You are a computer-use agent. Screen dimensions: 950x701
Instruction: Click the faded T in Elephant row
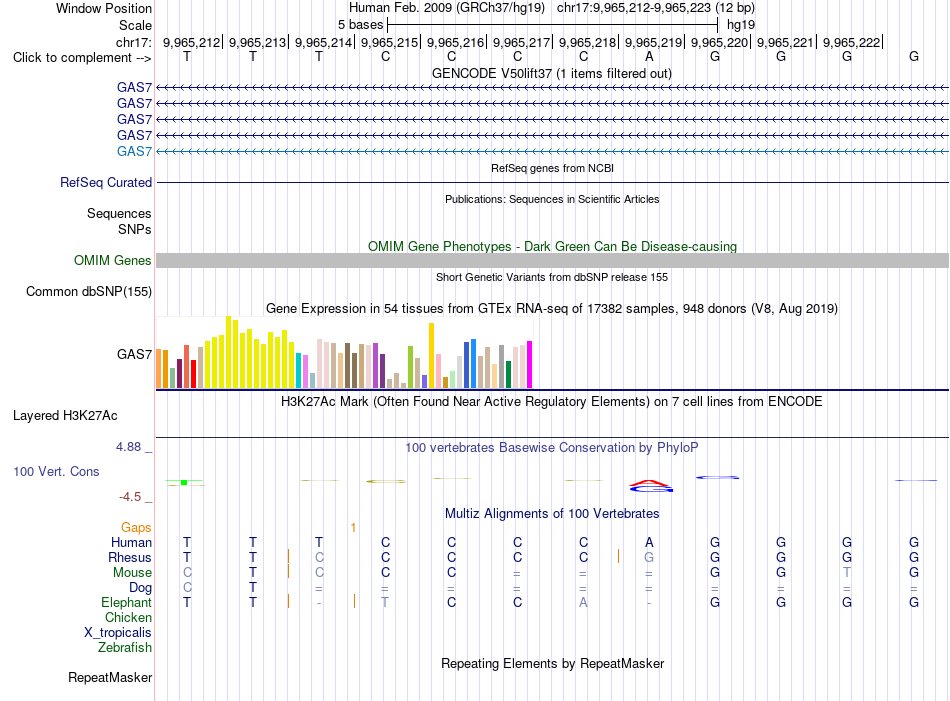point(385,602)
